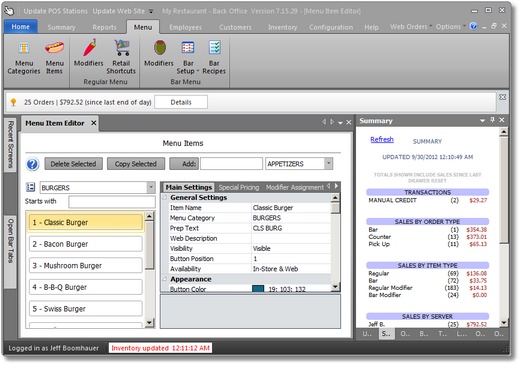
Task: Click the Refresh link in Summary
Action: pyautogui.click(x=382, y=139)
